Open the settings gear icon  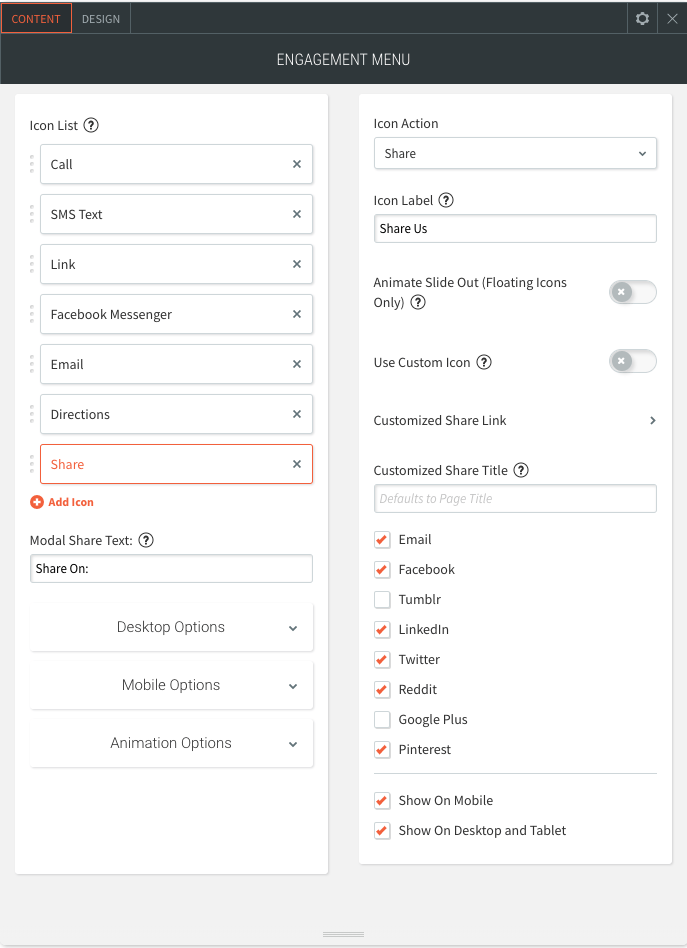click(x=642, y=18)
